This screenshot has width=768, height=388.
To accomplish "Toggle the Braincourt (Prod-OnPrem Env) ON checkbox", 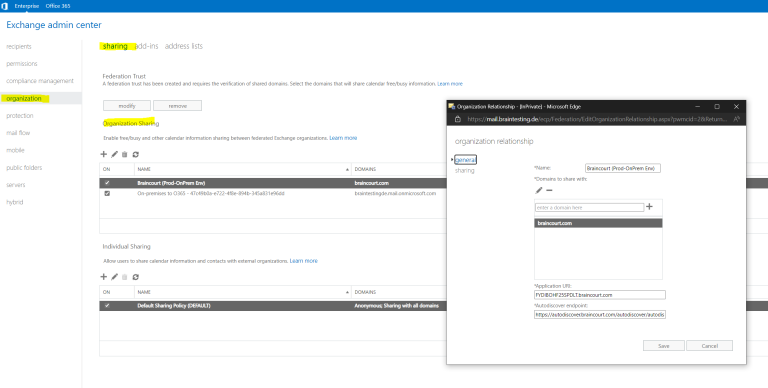I will tap(107, 183).
